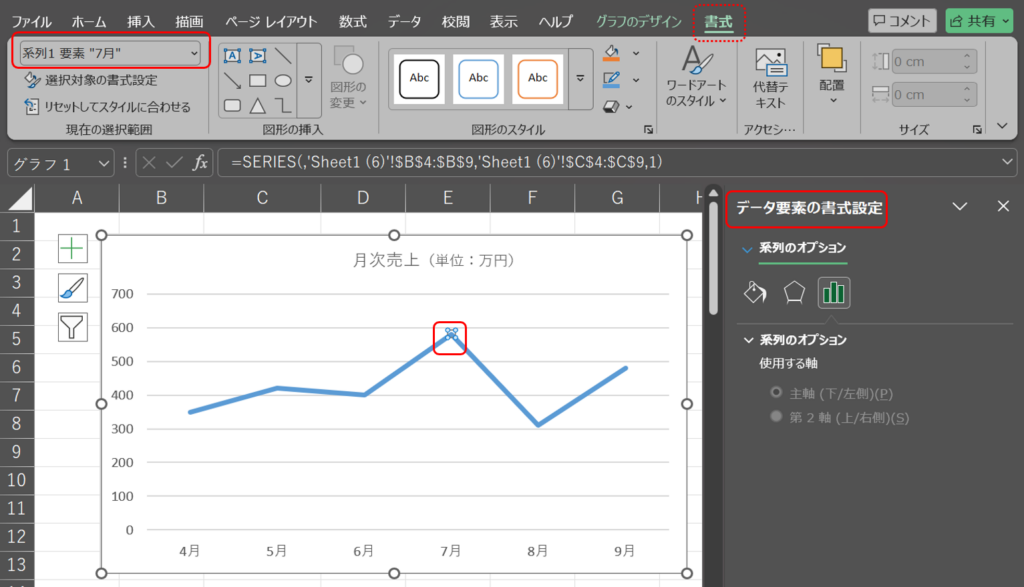Select the diagonal line shape

coord(283,56)
